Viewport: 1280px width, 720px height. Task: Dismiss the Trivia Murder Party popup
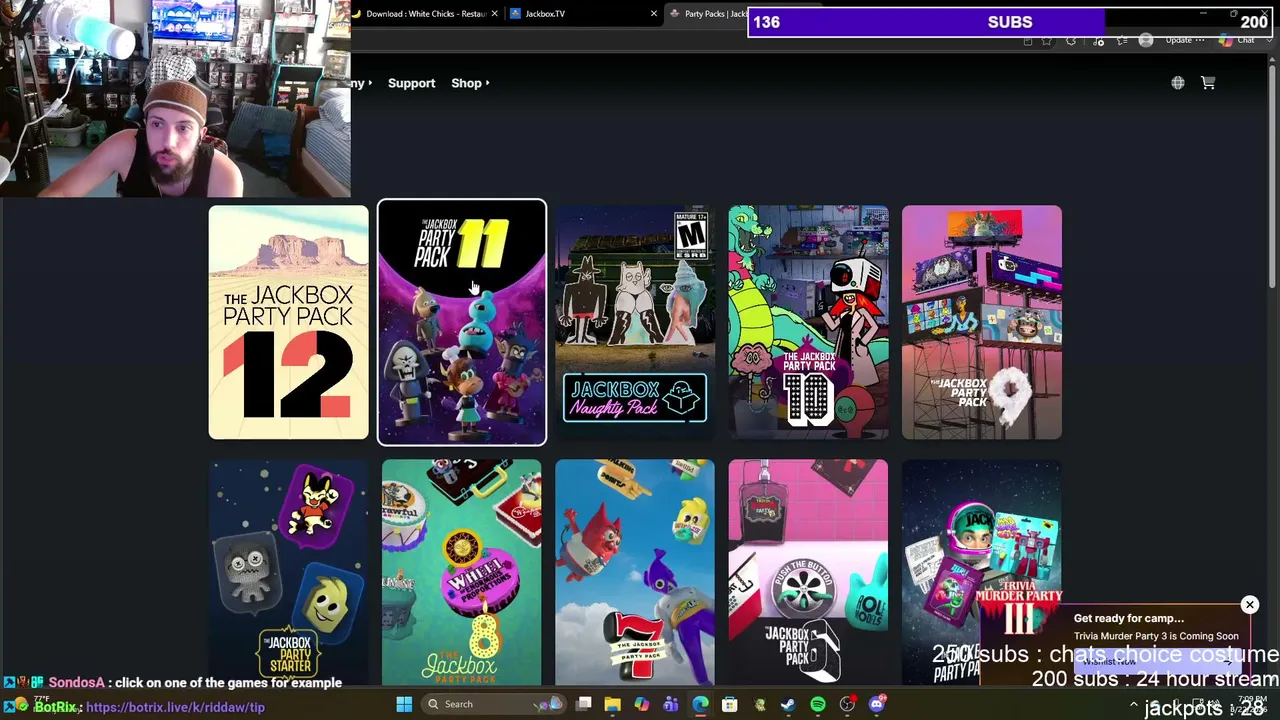click(x=1250, y=605)
